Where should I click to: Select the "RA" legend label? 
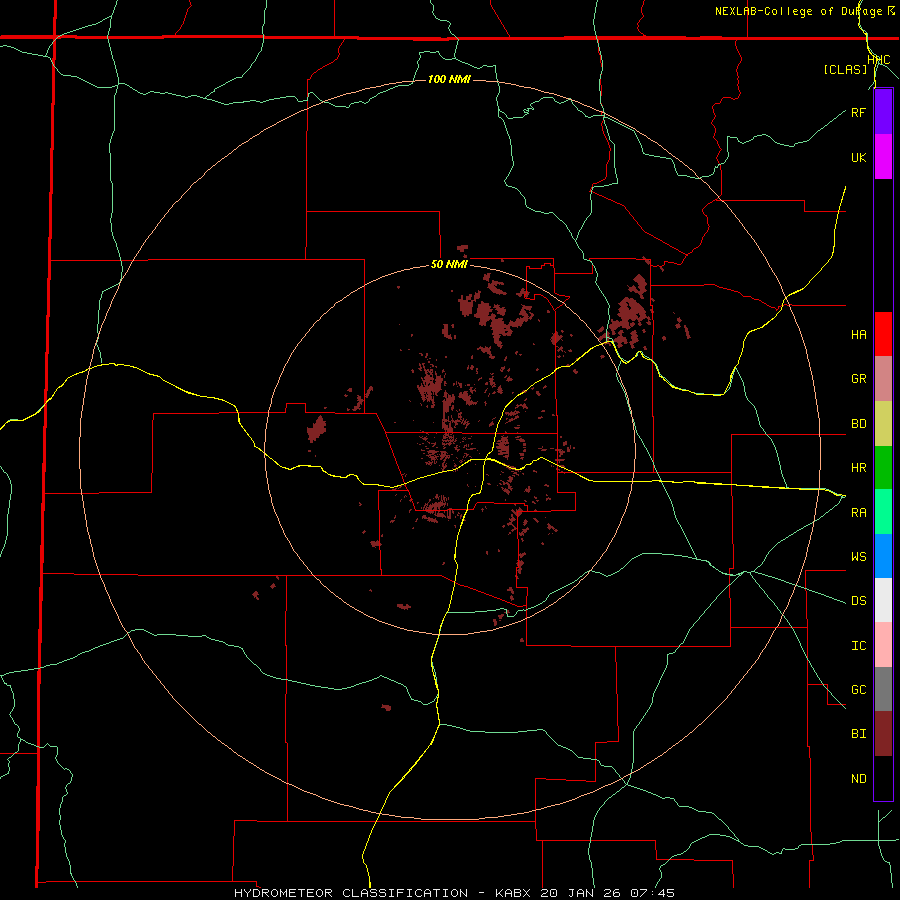(858, 513)
